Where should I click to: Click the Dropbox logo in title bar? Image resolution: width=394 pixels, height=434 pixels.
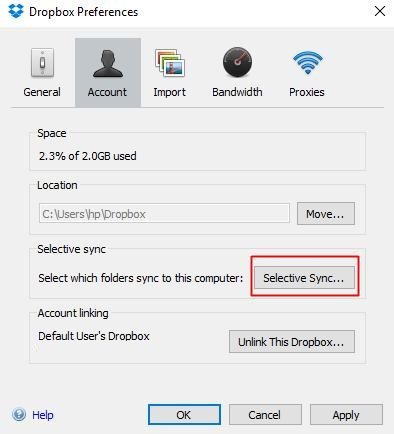click(16, 11)
